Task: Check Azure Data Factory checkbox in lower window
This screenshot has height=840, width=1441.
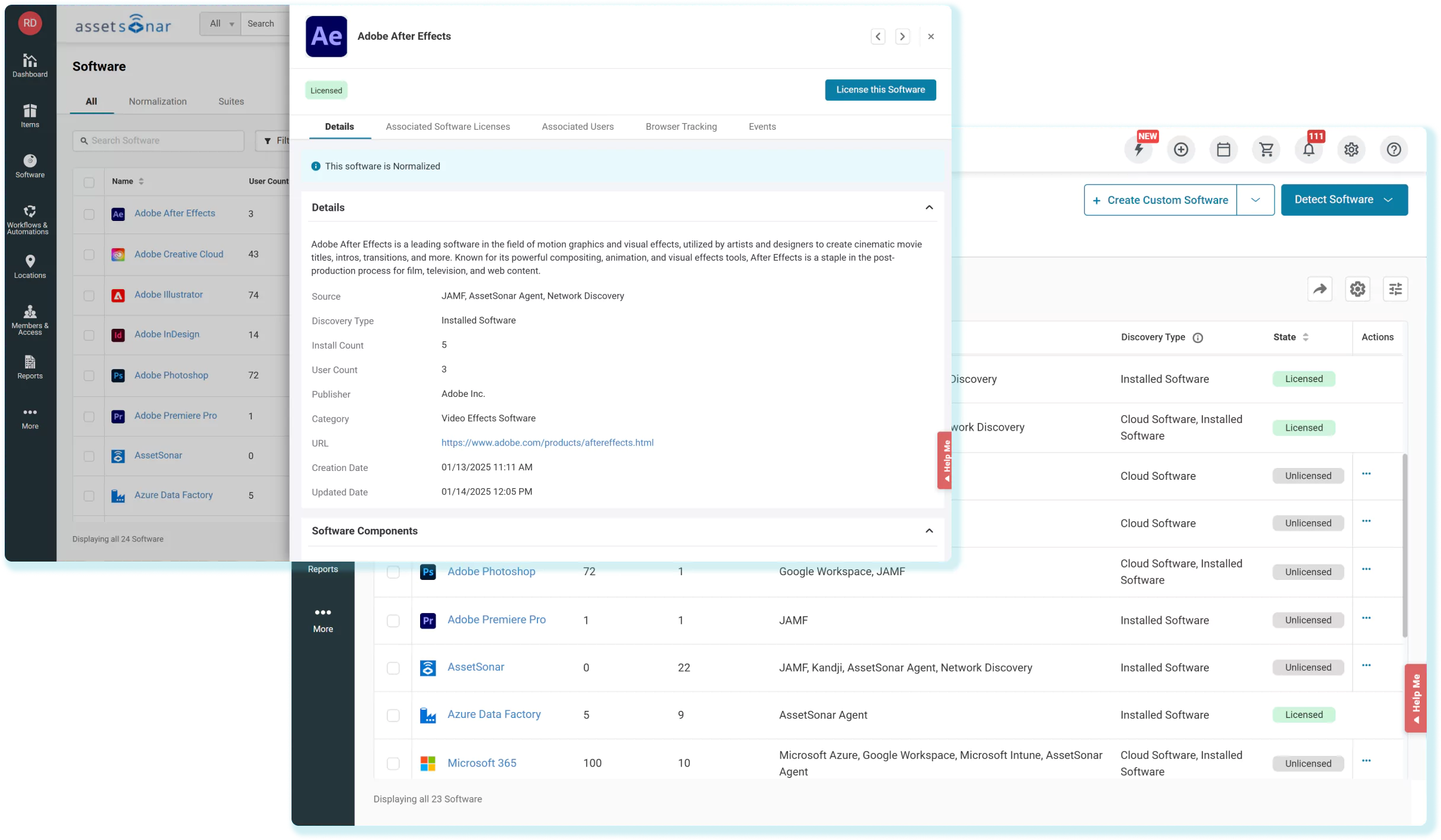Action: (393, 716)
